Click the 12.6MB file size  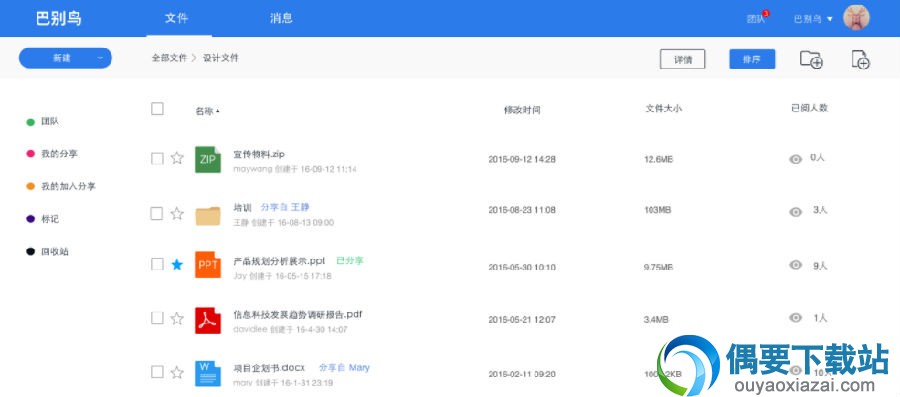pyautogui.click(x=658, y=159)
